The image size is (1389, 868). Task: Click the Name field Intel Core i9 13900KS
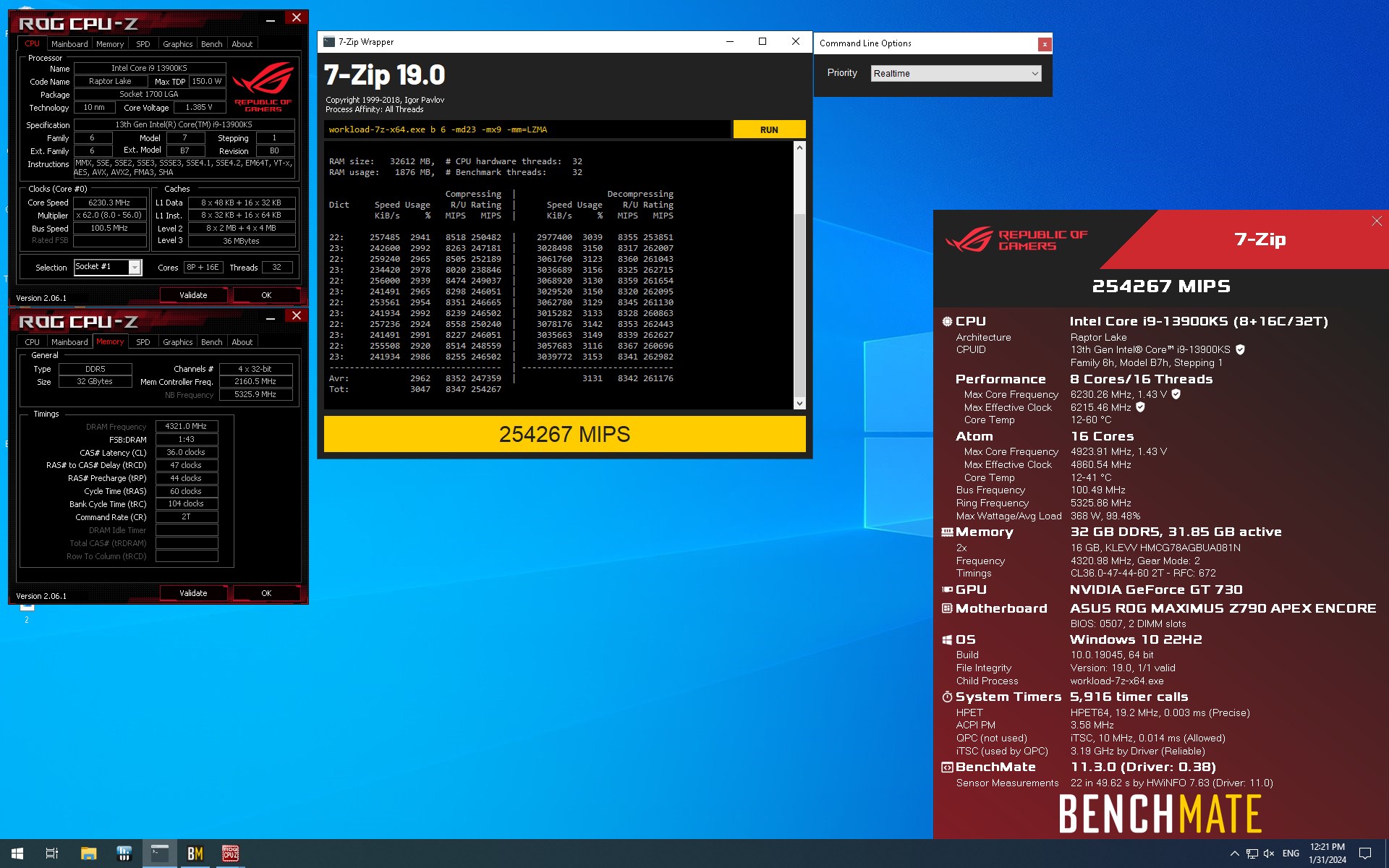[149, 69]
